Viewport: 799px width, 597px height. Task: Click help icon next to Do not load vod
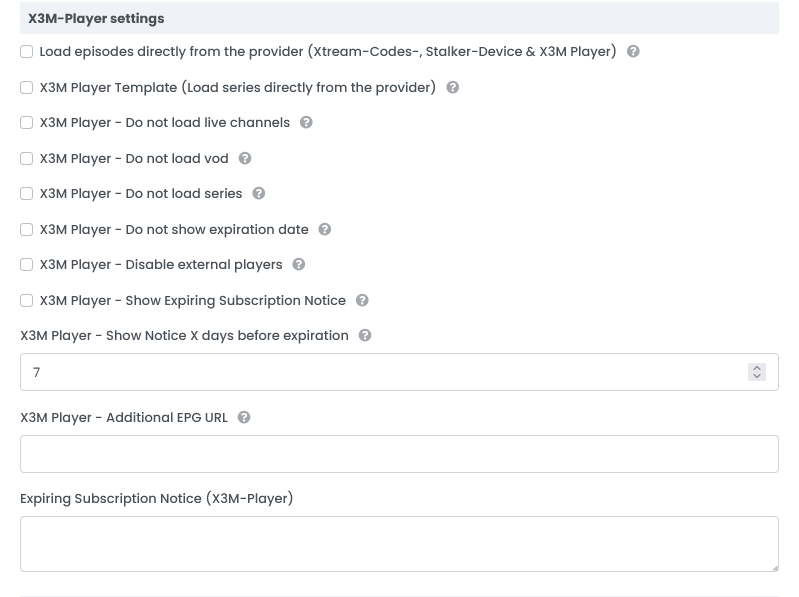pos(245,159)
